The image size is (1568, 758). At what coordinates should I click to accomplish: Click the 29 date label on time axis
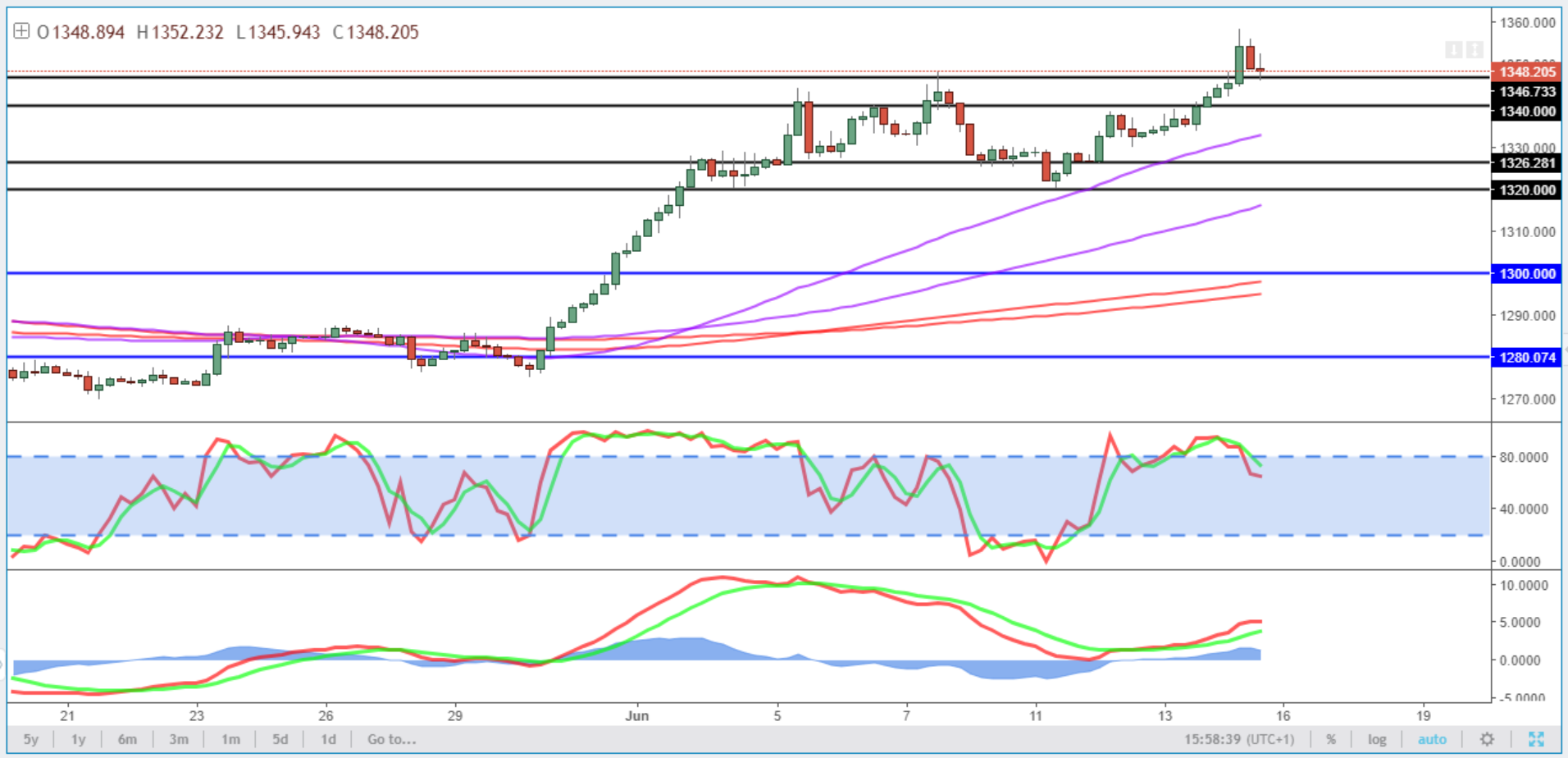tap(455, 715)
